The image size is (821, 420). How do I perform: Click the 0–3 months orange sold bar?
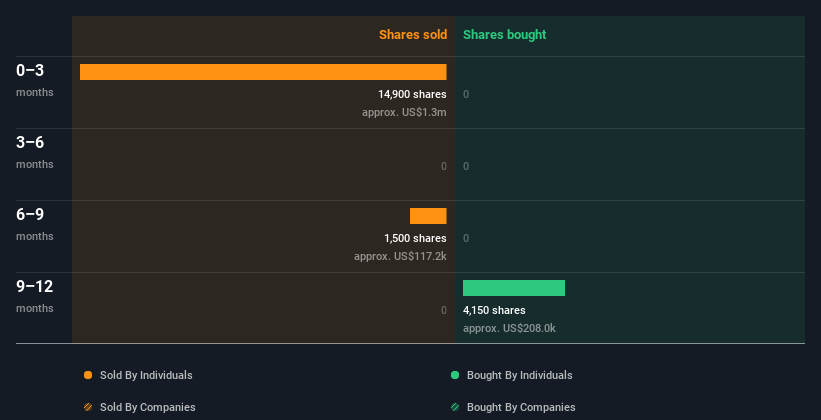coord(263,72)
